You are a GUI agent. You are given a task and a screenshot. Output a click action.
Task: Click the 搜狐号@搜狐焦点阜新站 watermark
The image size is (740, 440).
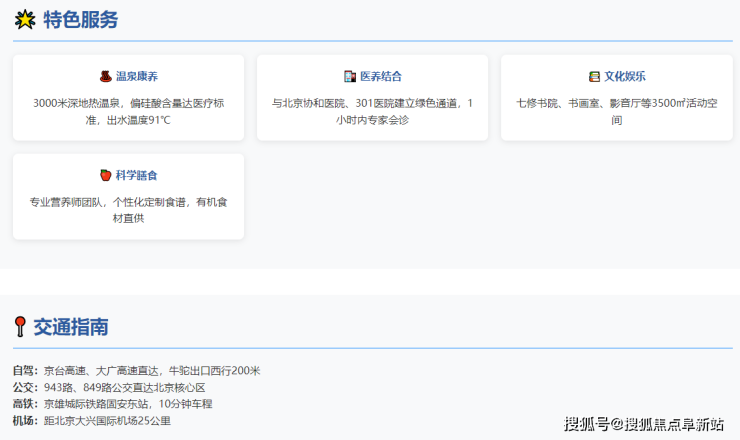point(644,424)
